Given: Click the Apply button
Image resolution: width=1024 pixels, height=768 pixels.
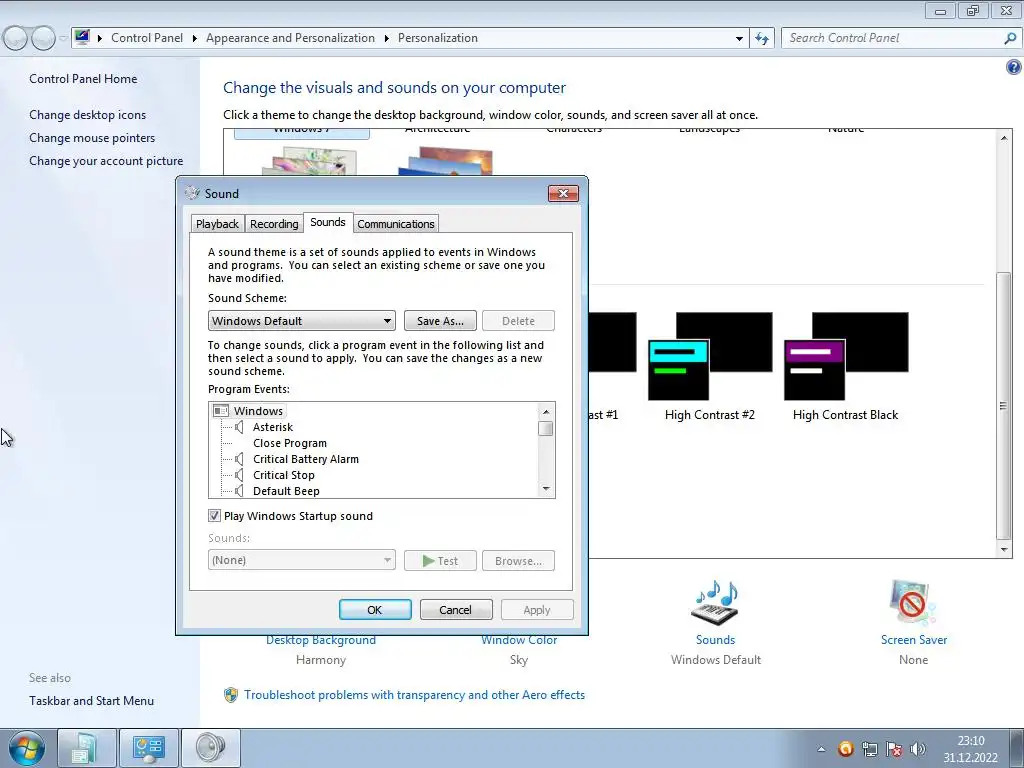Looking at the screenshot, I should (x=537, y=610).
